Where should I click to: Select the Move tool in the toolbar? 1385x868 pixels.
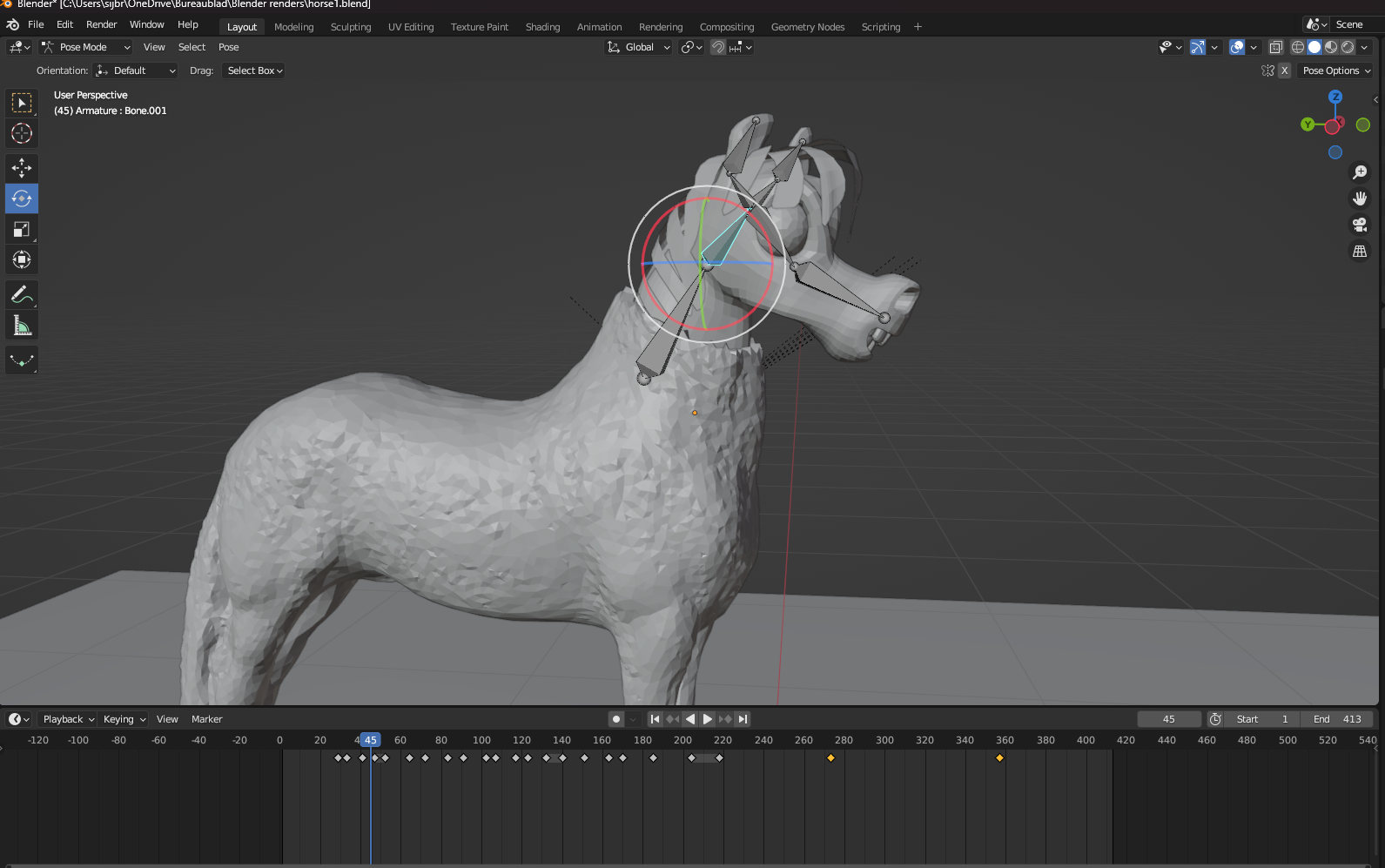[x=22, y=168]
